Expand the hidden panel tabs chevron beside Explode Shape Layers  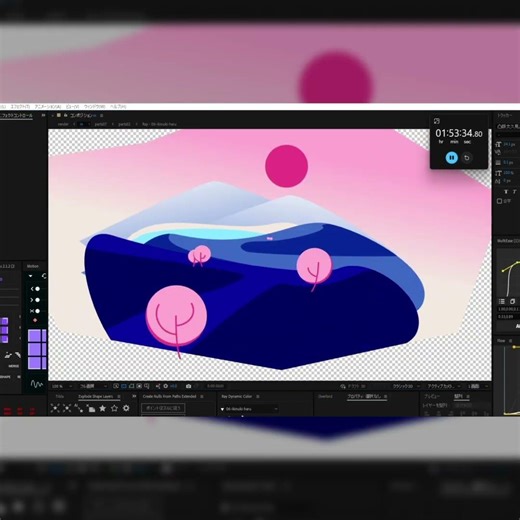[x=134, y=396]
